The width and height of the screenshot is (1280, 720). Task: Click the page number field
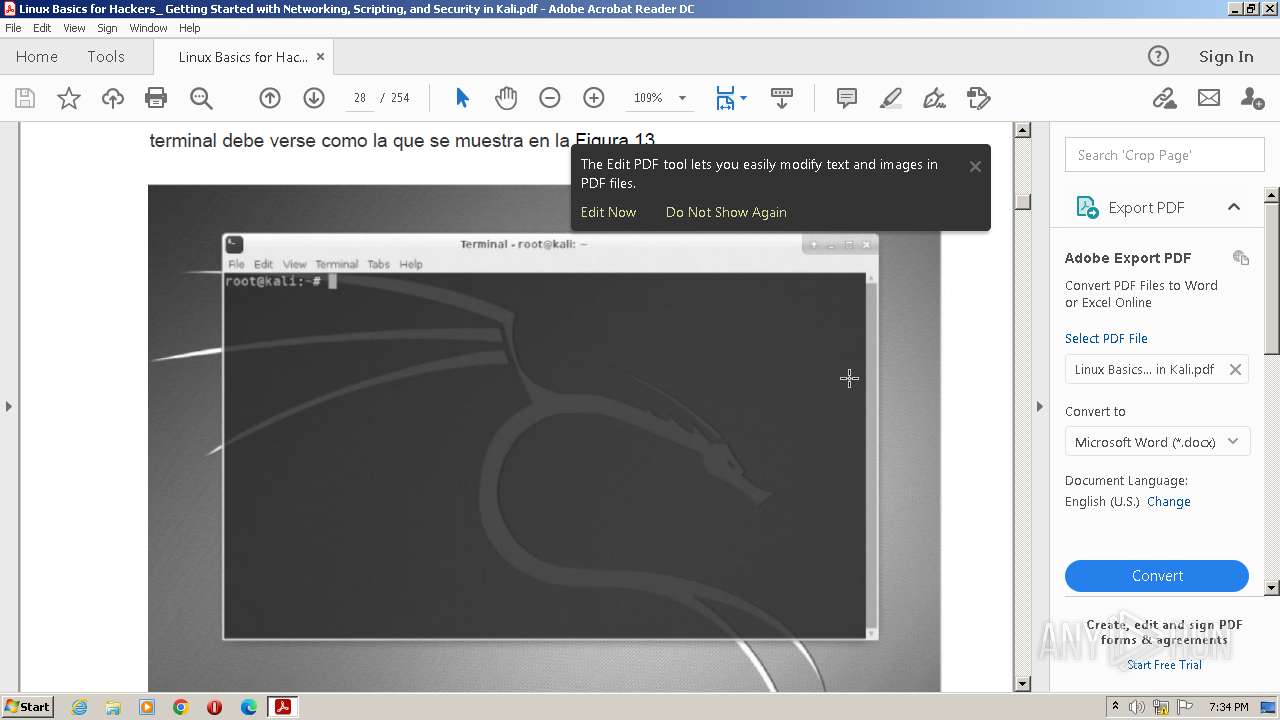[x=359, y=98]
